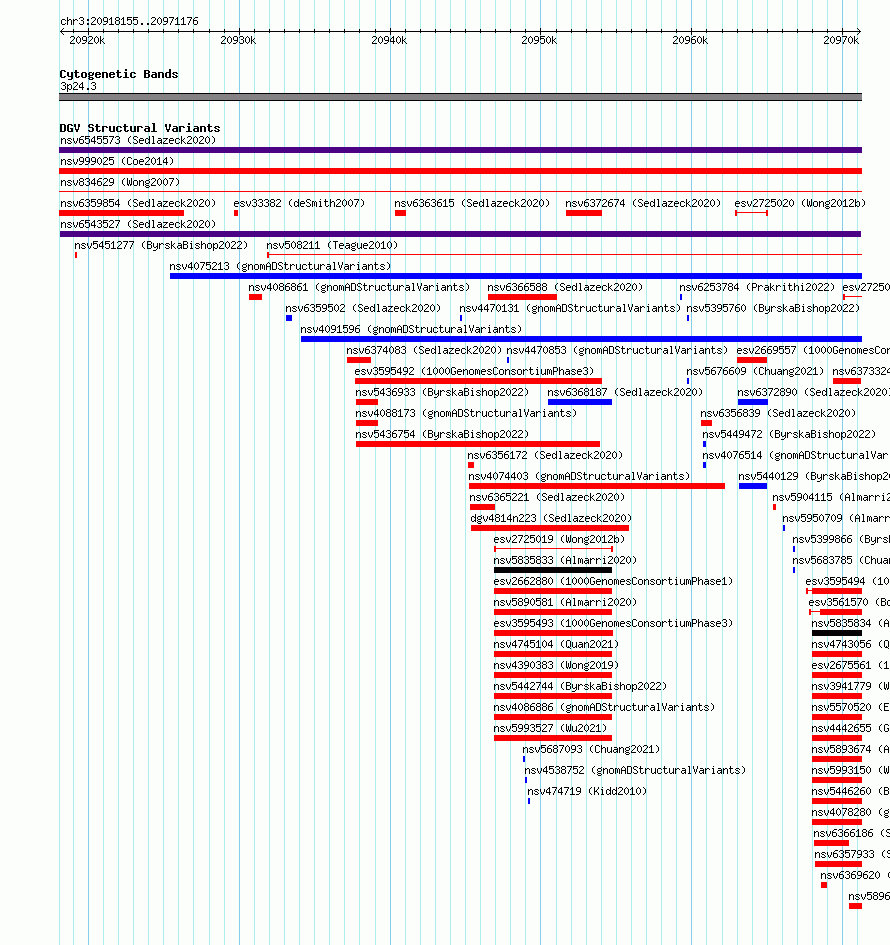The width and height of the screenshot is (890, 945).
Task: Open nsv4470131 (gnomADStructuralVariants) label
Action: 570,309
